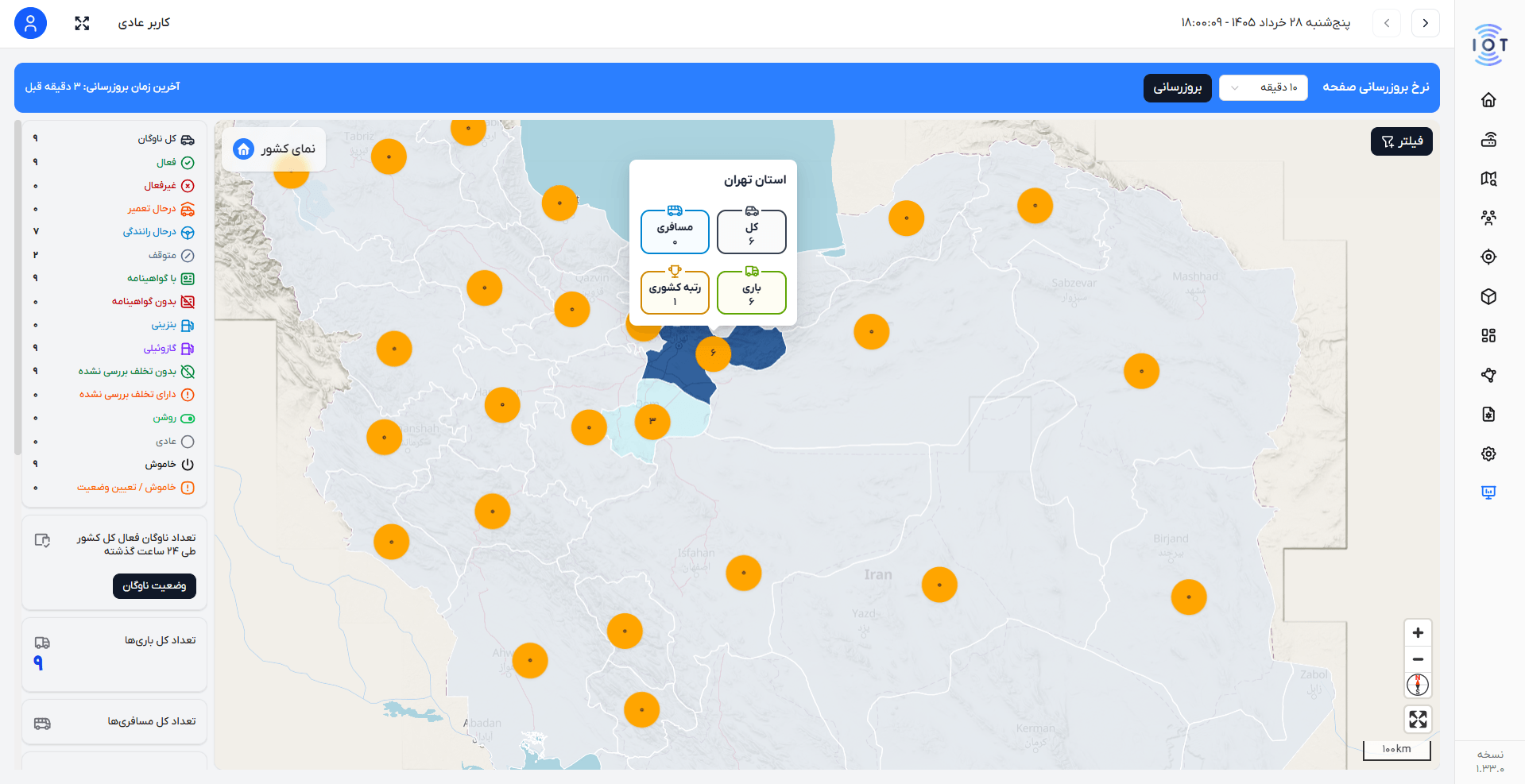Click the بروزرسانی refresh button

click(x=1177, y=87)
